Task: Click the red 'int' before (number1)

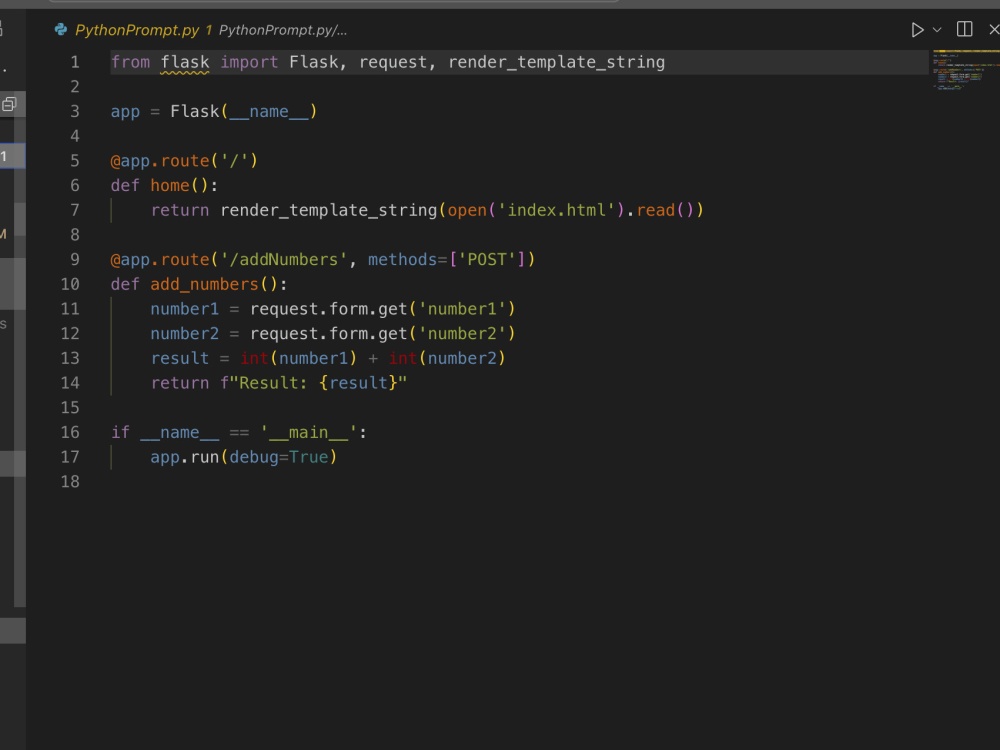Action: [x=254, y=358]
